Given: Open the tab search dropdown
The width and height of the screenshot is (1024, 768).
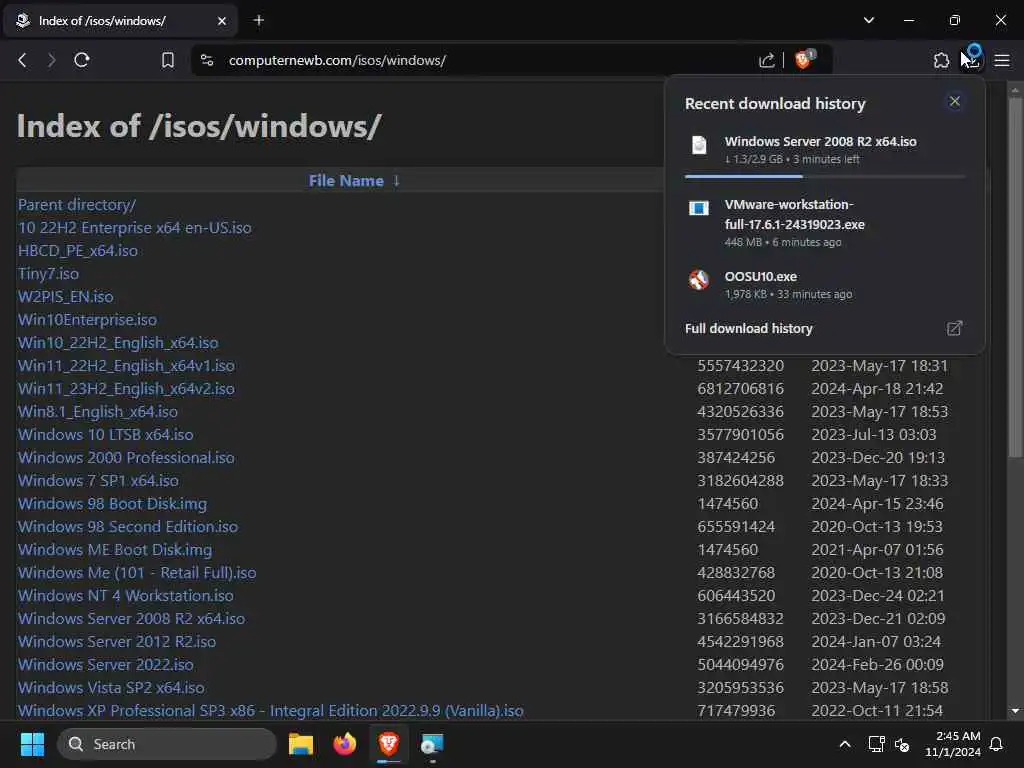Looking at the screenshot, I should 869,20.
